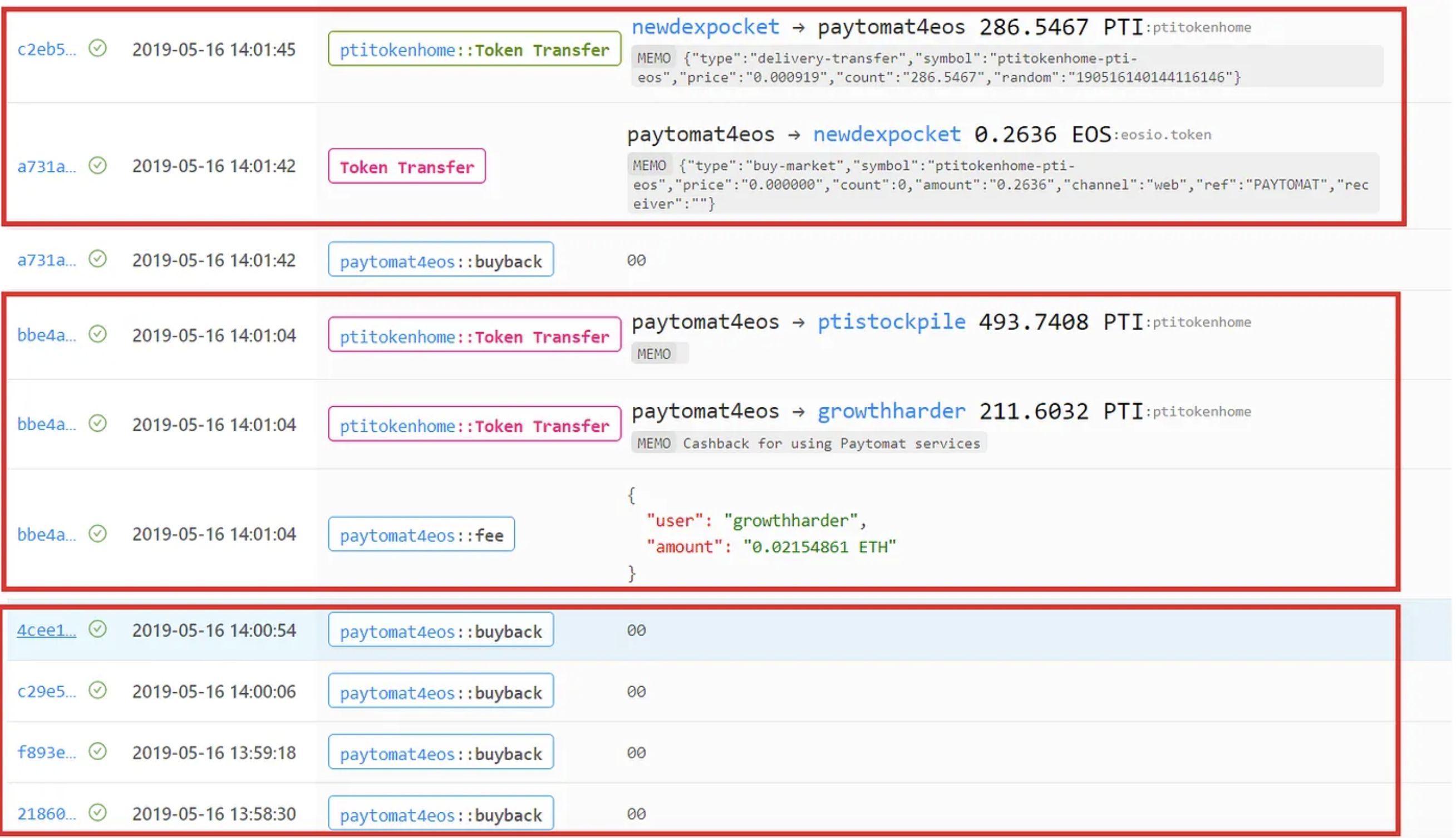This screenshot has width=1456, height=838.
Task: Open transaction c2eb5
Action: pyautogui.click(x=46, y=50)
